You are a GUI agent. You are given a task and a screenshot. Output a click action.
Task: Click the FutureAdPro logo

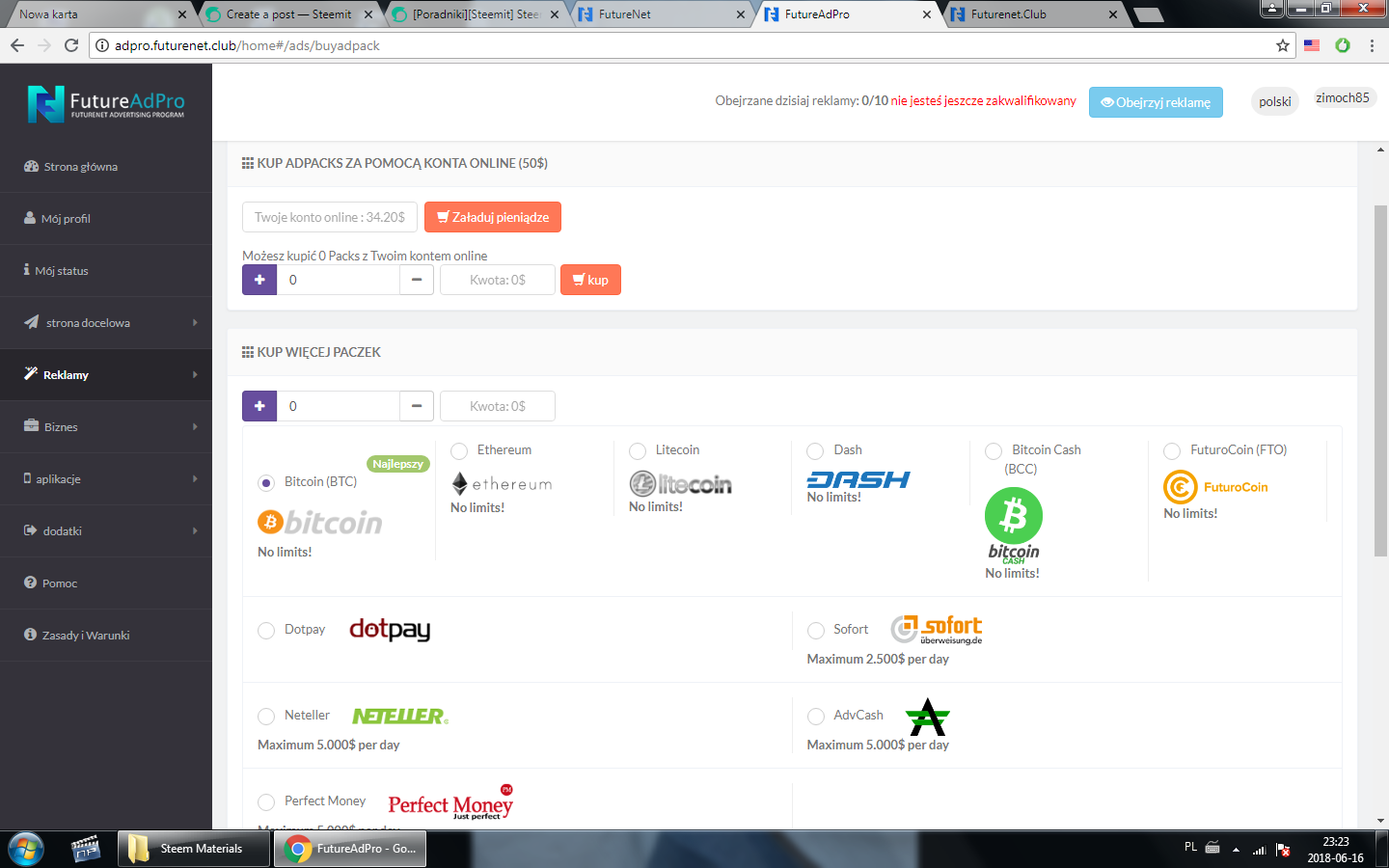coord(106,104)
